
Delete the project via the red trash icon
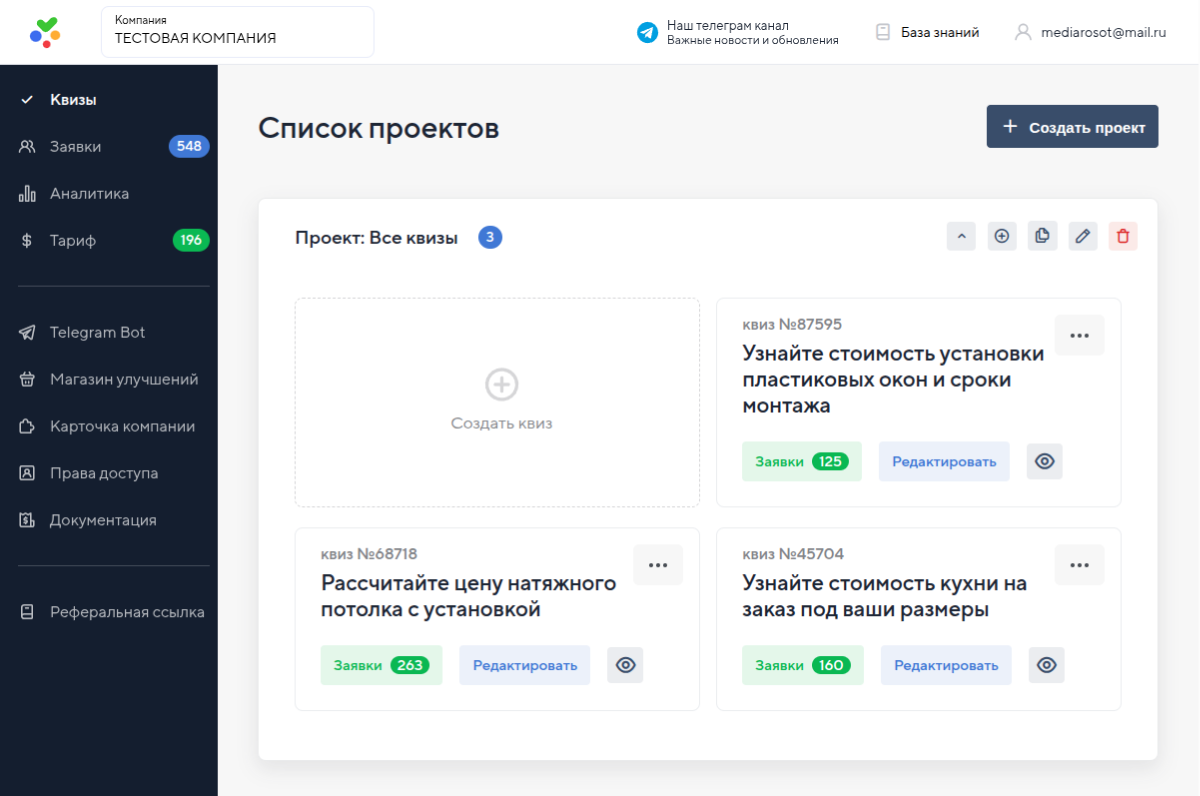pyautogui.click(x=1122, y=236)
